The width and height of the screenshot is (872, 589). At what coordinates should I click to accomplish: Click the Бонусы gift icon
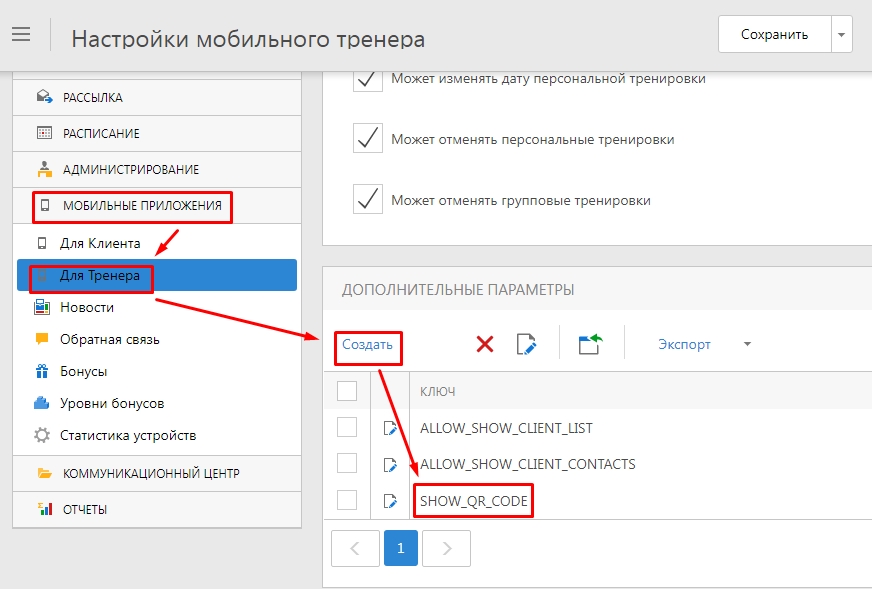coord(42,371)
